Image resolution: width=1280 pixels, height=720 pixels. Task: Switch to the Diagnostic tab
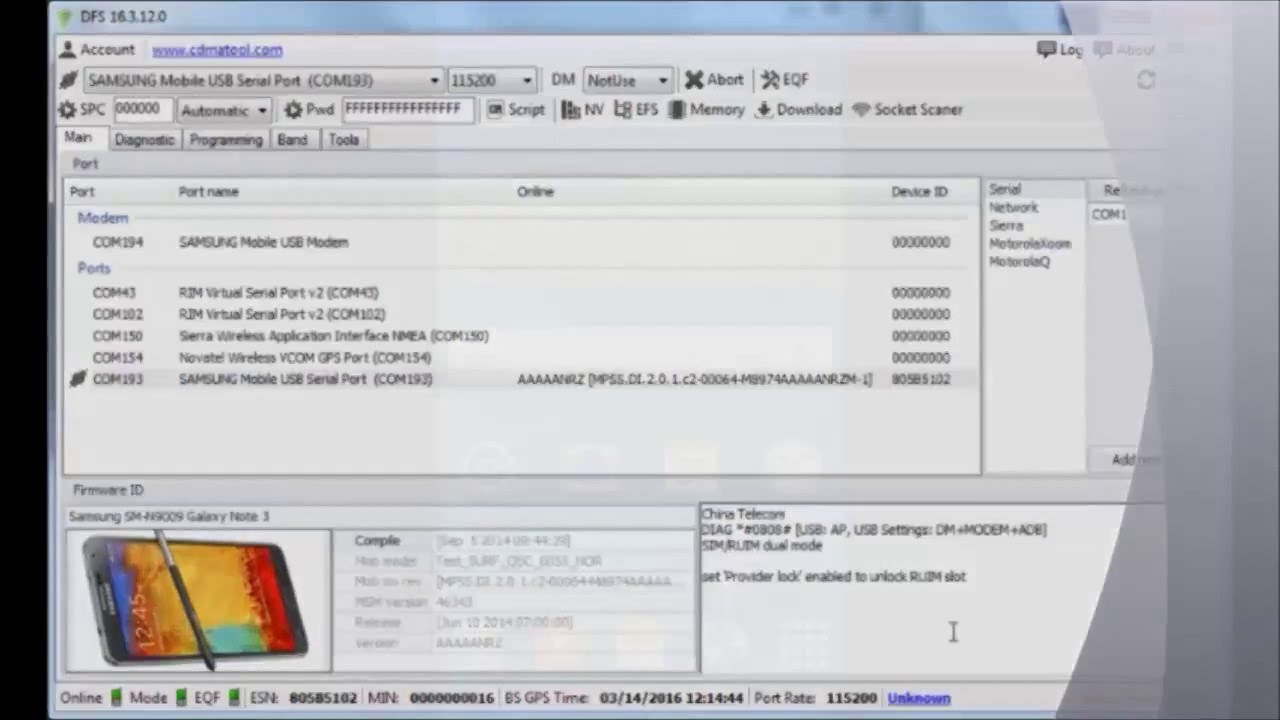(144, 140)
